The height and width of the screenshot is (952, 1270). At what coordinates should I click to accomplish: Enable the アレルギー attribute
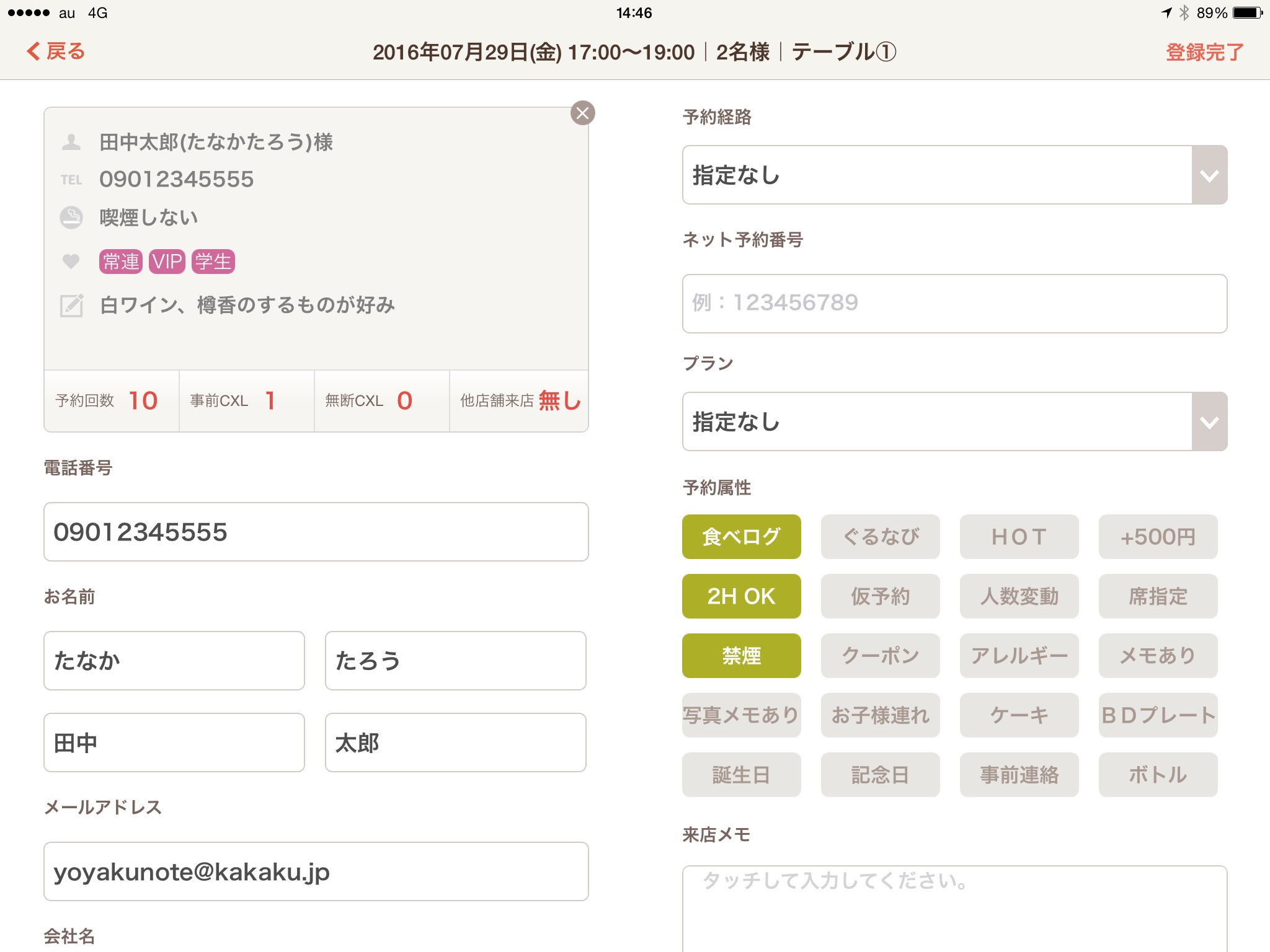[1019, 656]
